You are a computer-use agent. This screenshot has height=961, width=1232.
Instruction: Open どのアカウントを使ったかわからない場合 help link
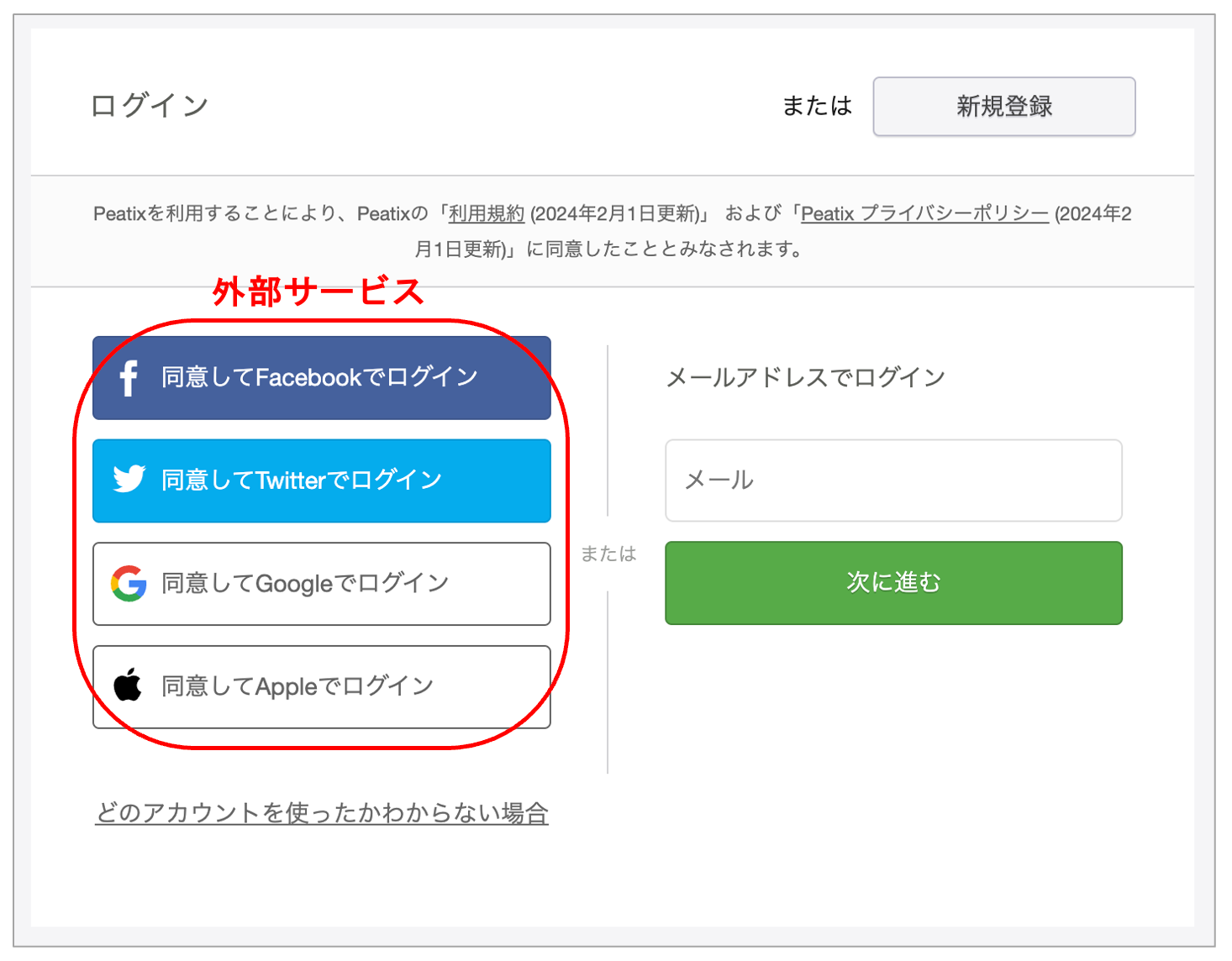(x=322, y=812)
